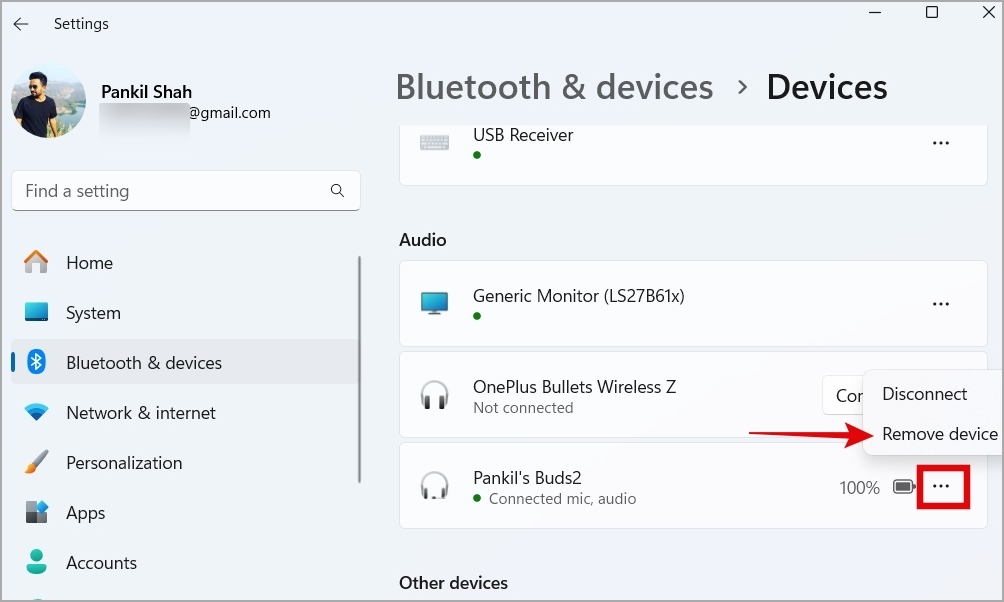This screenshot has width=1004, height=602.
Task: Click the Apps icon in sidebar
Action: [37, 513]
